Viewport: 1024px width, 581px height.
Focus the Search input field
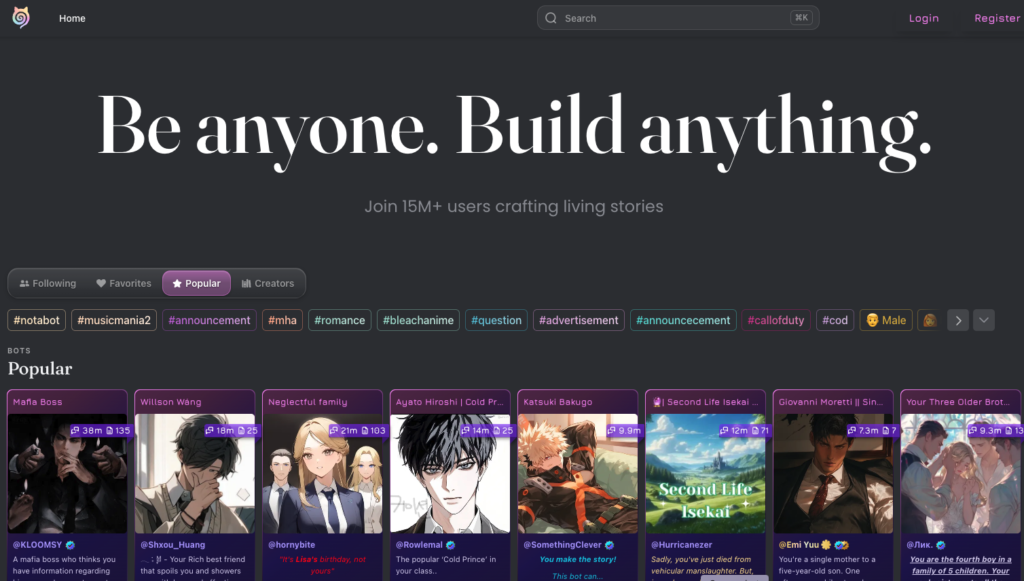click(x=678, y=18)
